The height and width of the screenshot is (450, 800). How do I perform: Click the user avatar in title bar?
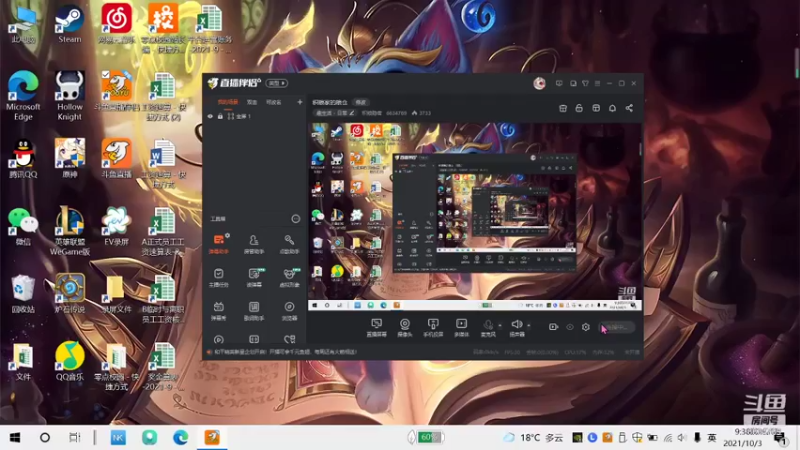(539, 83)
